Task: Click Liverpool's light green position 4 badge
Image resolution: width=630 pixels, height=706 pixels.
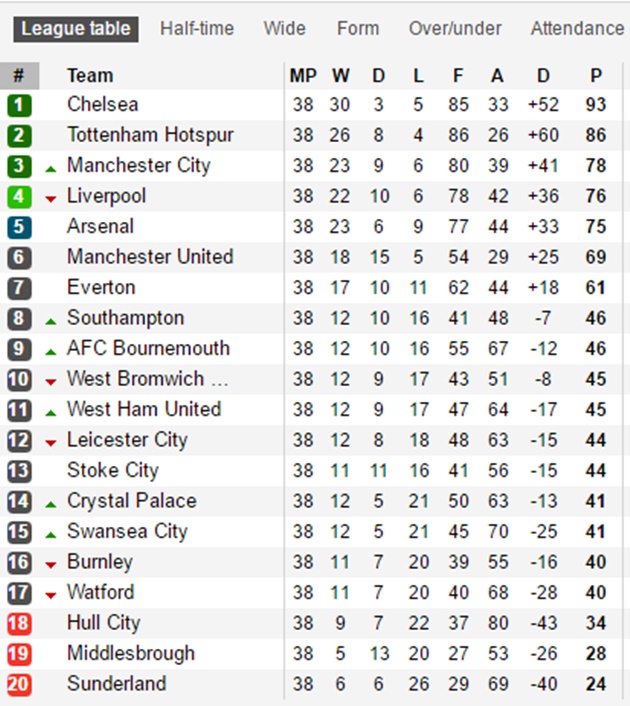Action: pos(19,197)
